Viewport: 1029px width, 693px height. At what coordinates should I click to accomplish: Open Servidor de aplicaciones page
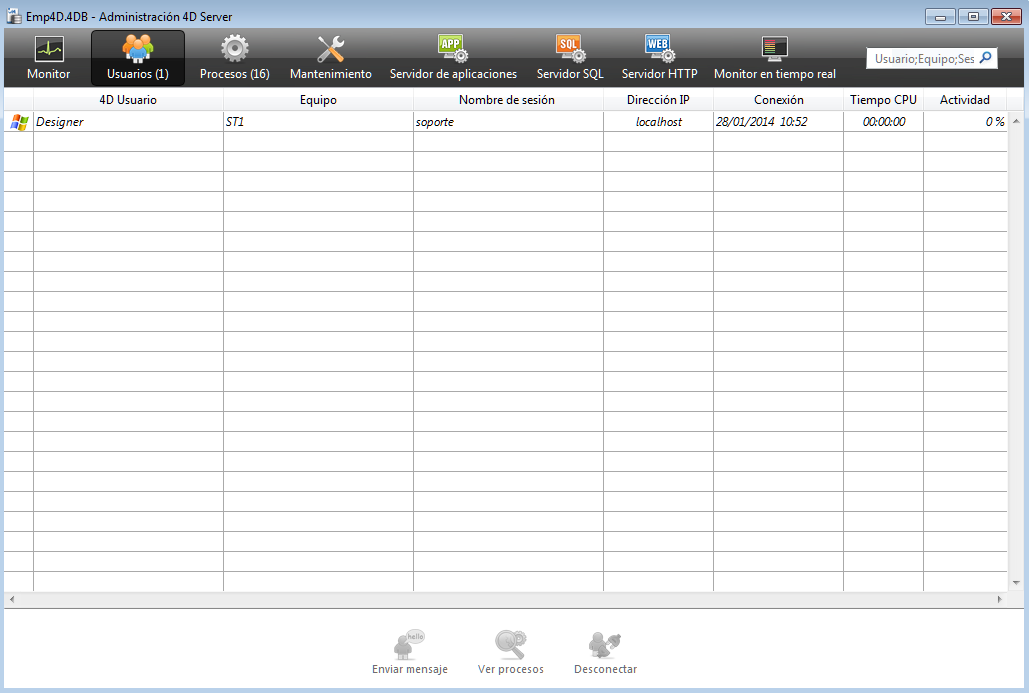click(x=453, y=58)
